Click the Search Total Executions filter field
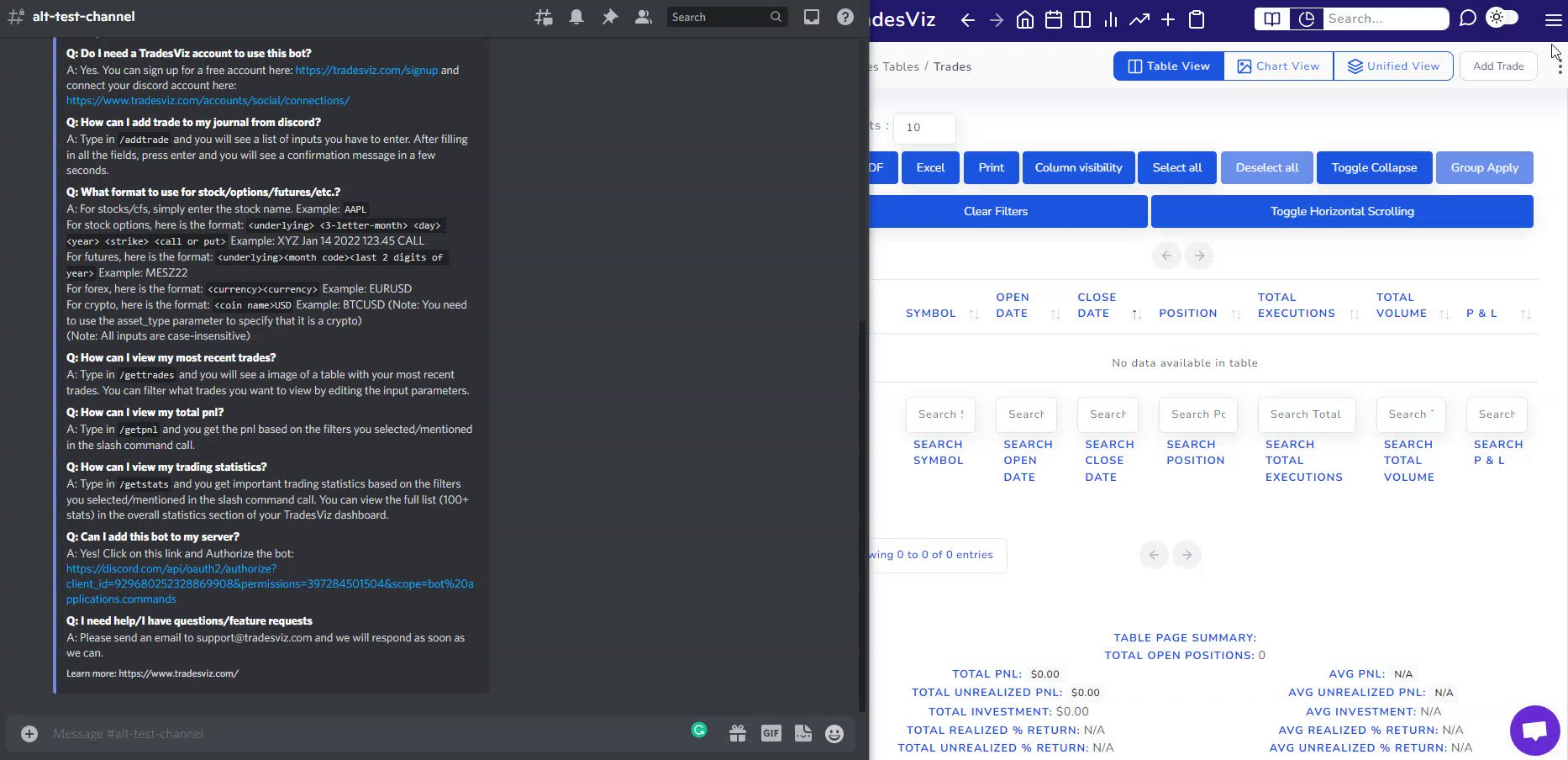1568x760 pixels. [1306, 414]
